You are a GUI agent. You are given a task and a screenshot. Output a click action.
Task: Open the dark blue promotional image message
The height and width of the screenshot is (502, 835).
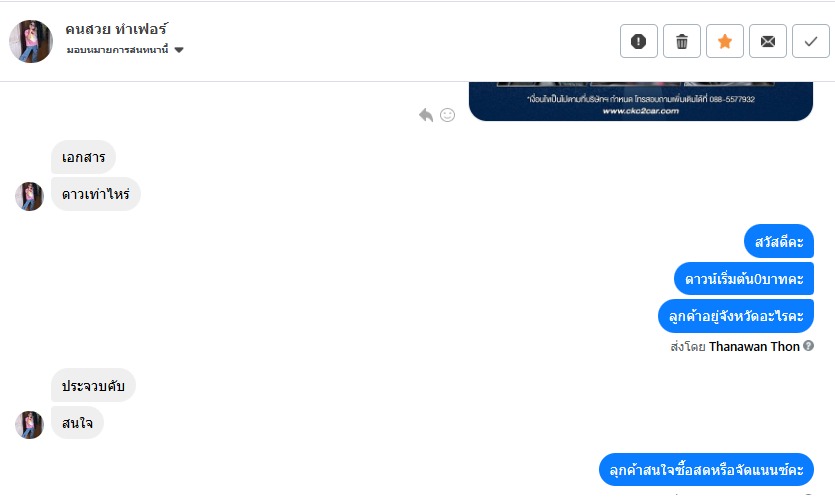pyautogui.click(x=641, y=101)
